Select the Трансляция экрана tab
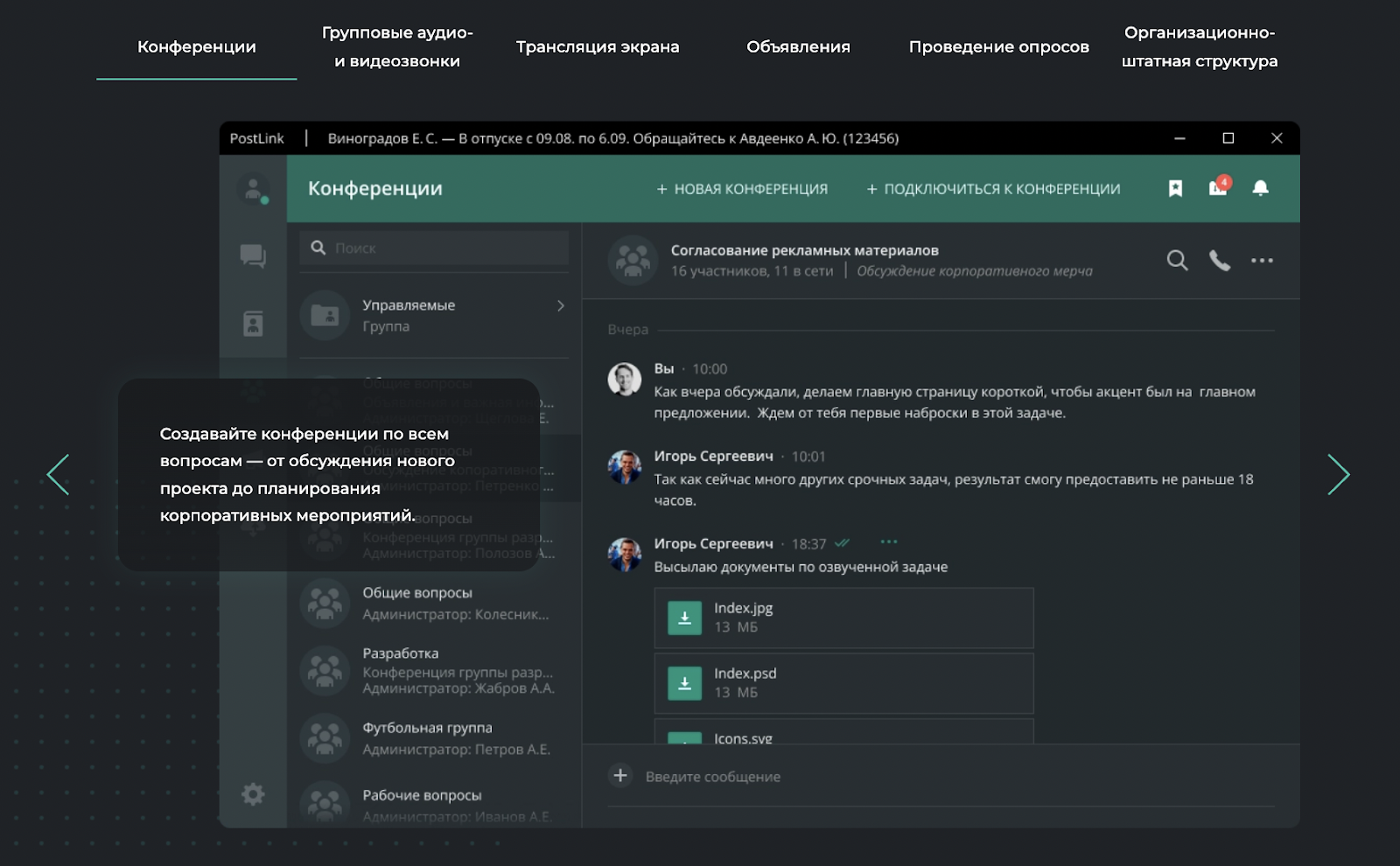Viewport: 1400px width, 866px height. (x=598, y=47)
